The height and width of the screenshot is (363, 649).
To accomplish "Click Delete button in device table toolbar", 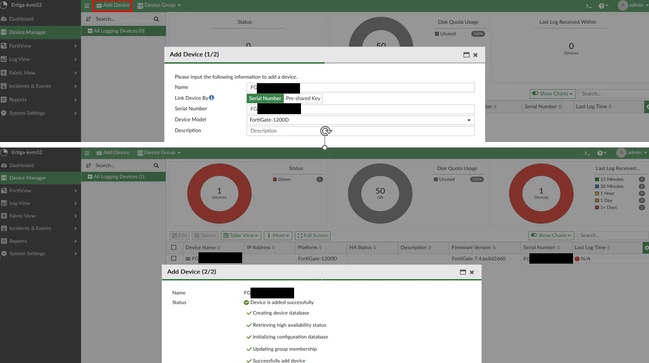I will click(205, 236).
